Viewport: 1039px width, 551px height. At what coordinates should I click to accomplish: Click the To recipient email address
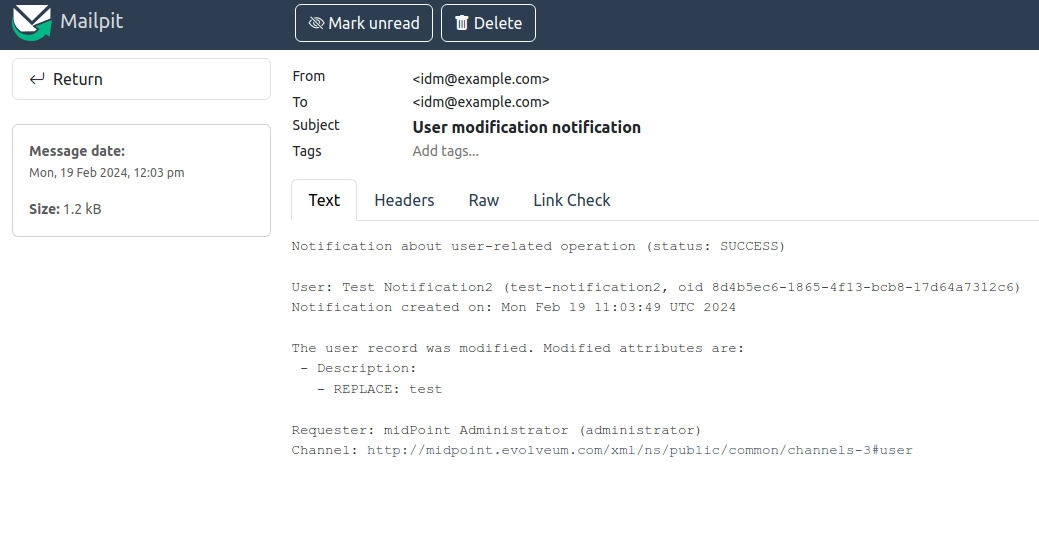[x=481, y=102]
